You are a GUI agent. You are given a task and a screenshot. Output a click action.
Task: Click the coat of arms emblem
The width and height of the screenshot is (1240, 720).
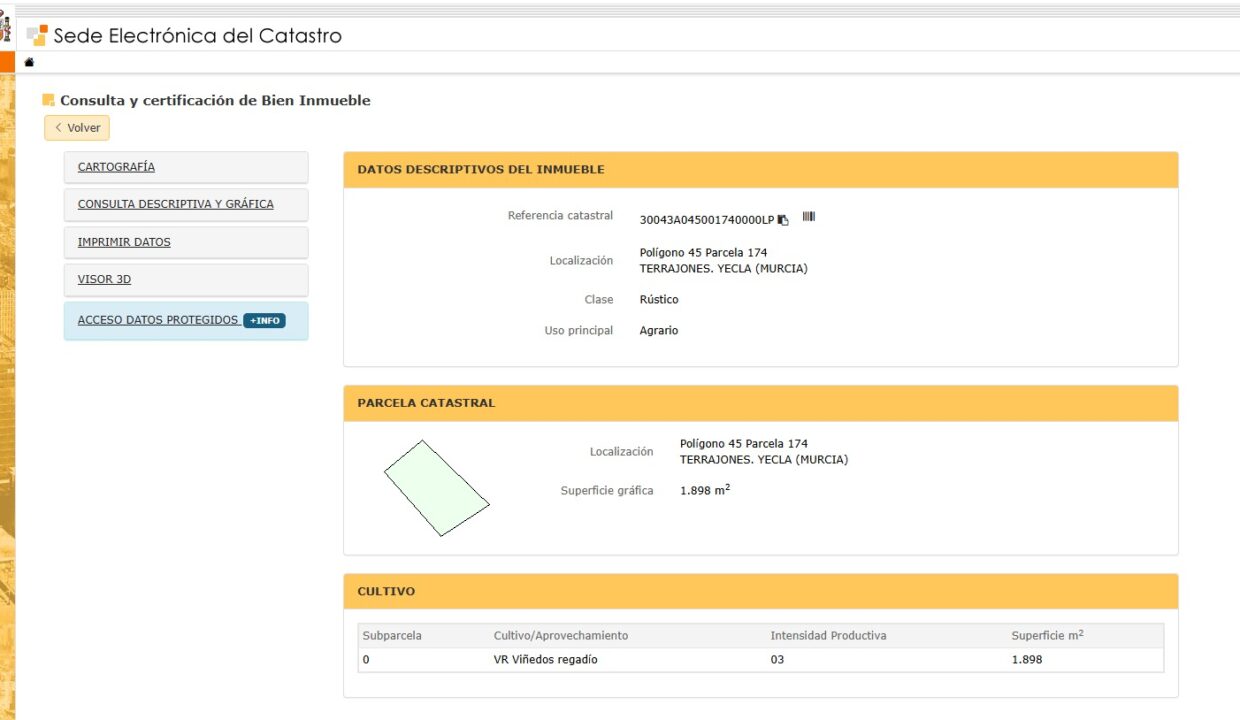[x=6, y=32]
